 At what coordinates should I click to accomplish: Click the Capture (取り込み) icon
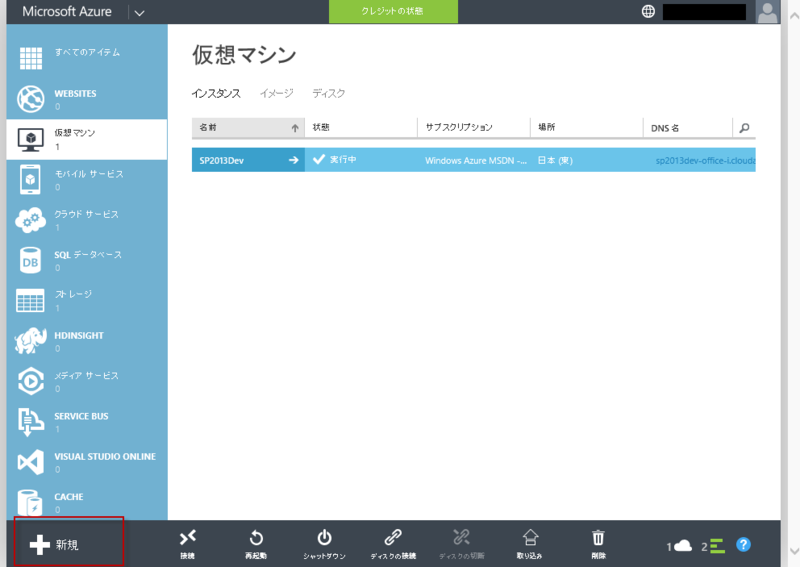530,537
